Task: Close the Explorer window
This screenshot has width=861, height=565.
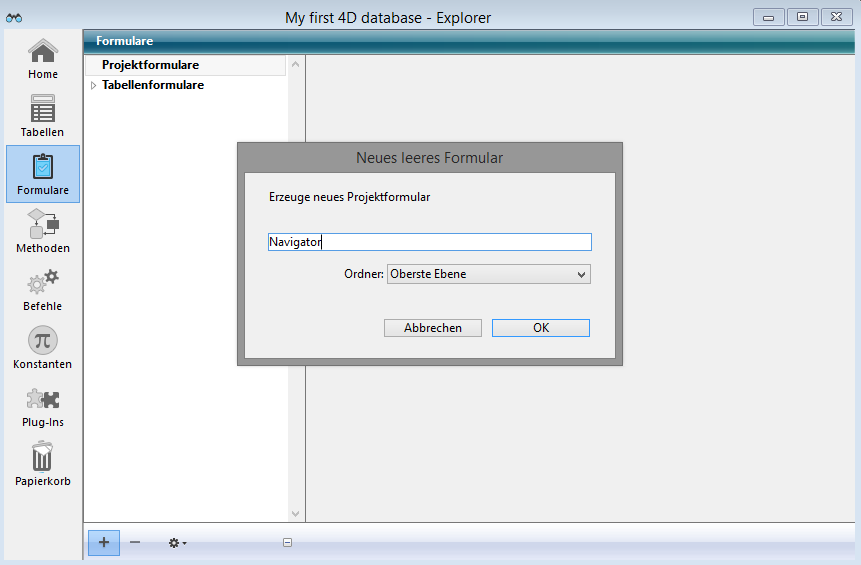Action: coord(836,17)
